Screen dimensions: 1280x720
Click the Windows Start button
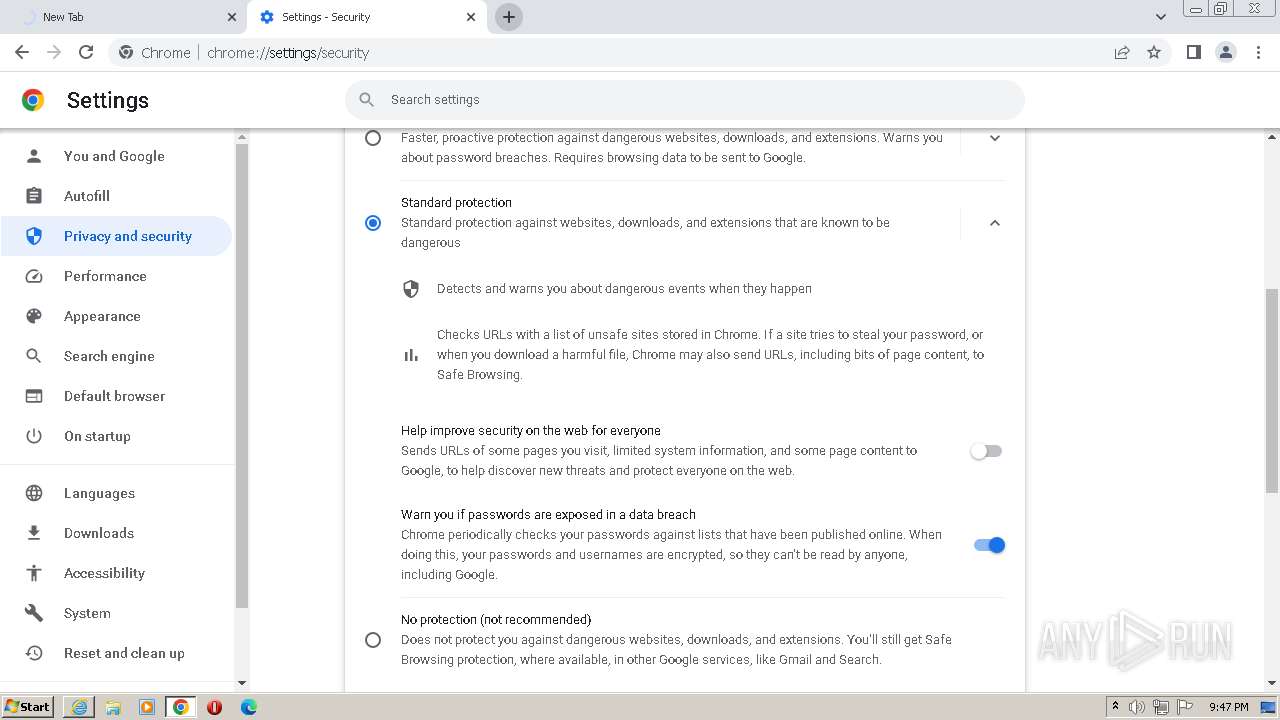[27, 707]
